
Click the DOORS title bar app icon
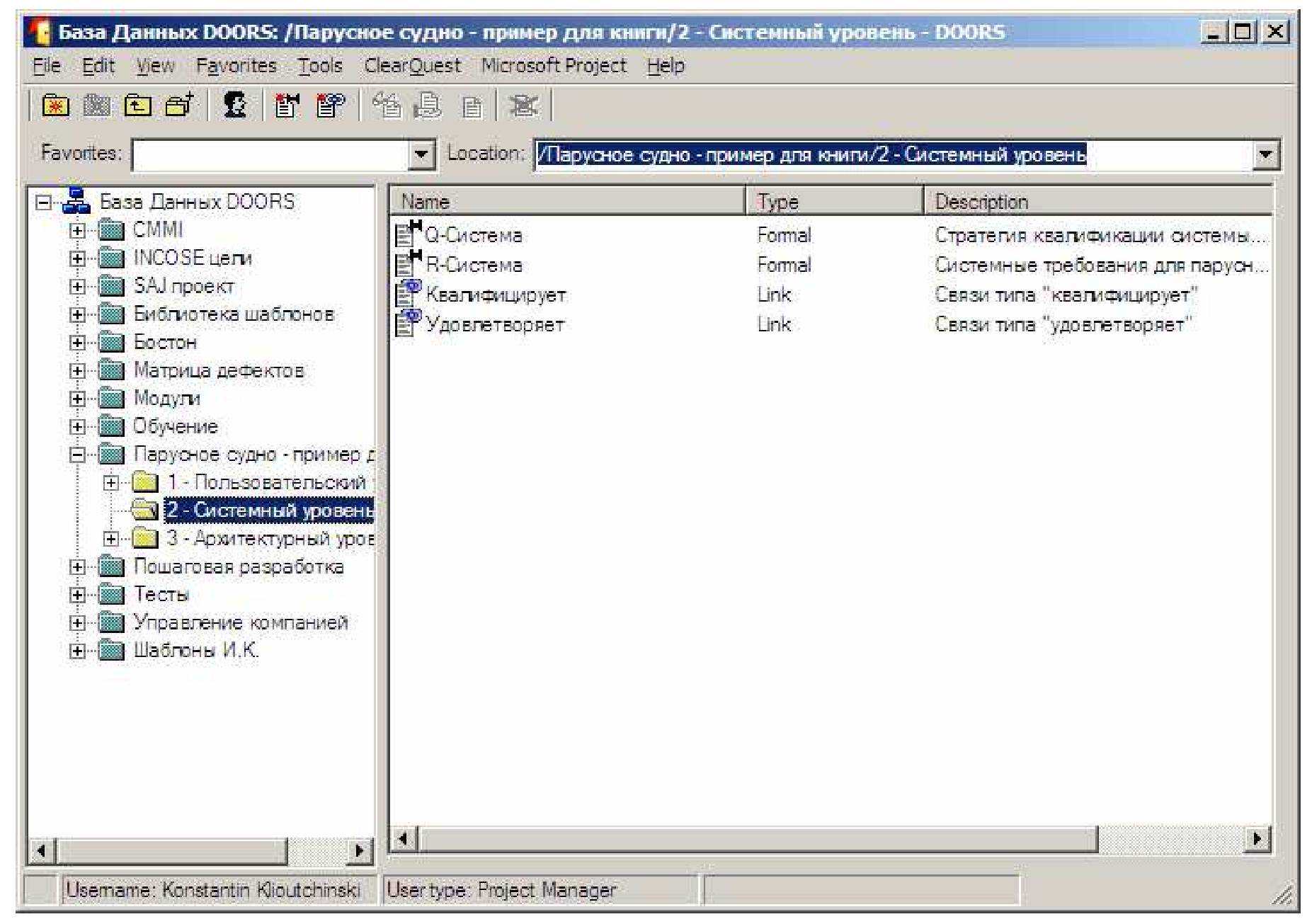pos(40,32)
